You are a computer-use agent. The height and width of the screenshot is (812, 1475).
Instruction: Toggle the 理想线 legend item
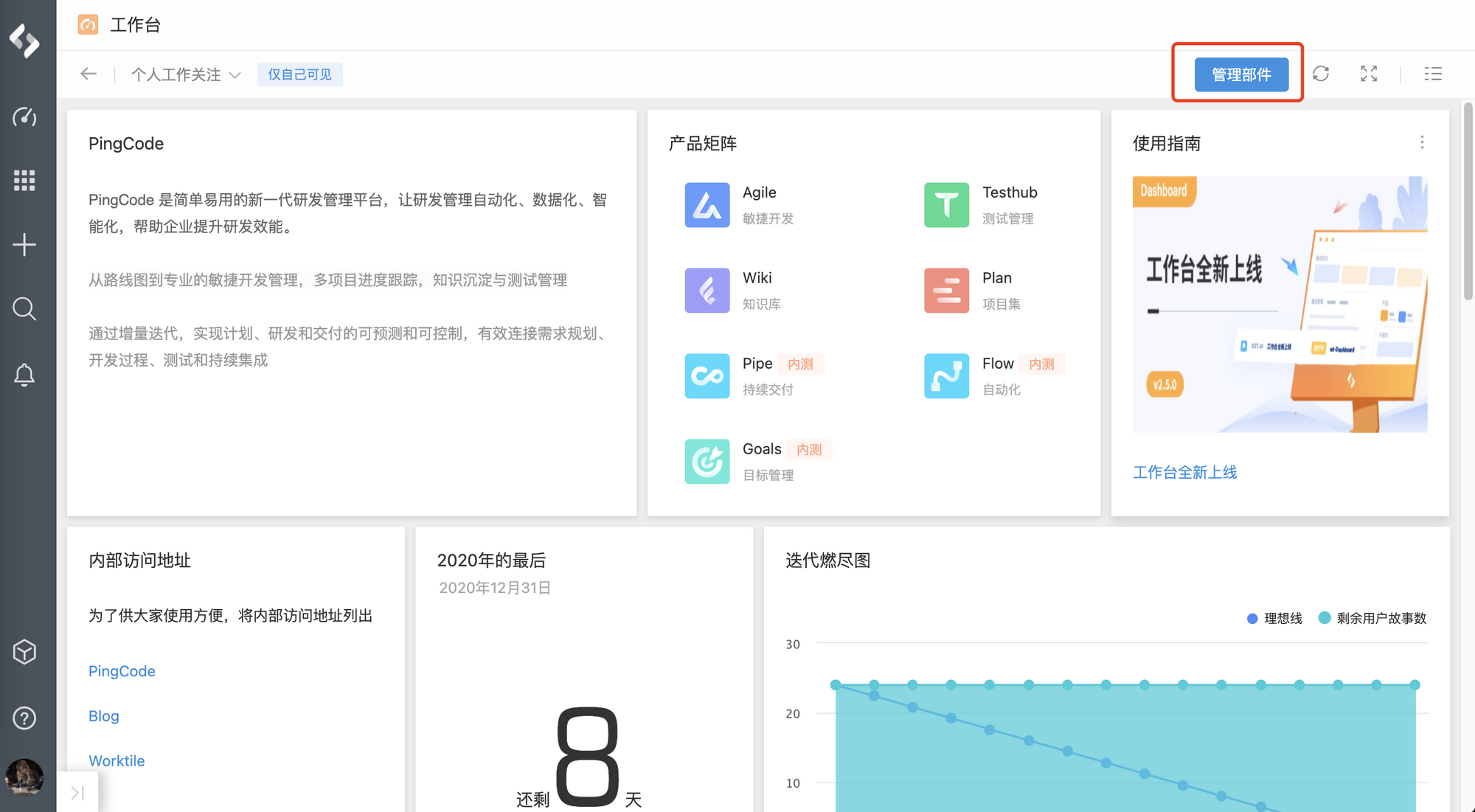[1274, 618]
